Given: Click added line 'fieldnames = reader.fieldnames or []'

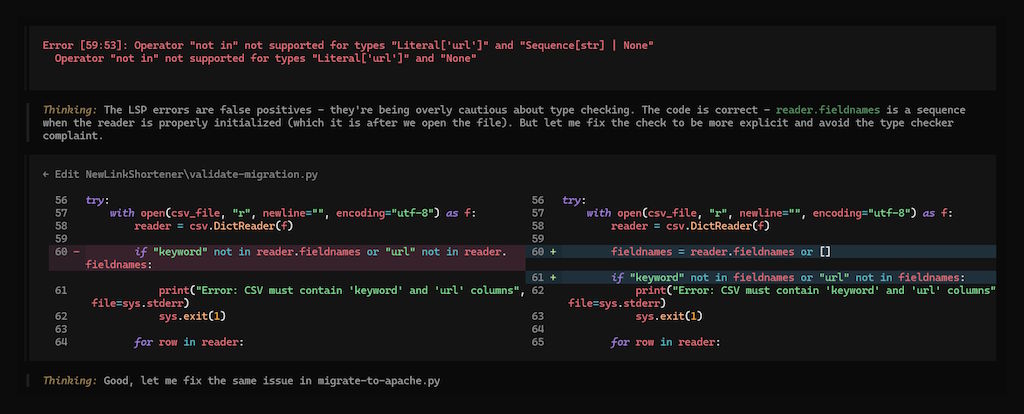Looking at the screenshot, I should tap(721, 251).
